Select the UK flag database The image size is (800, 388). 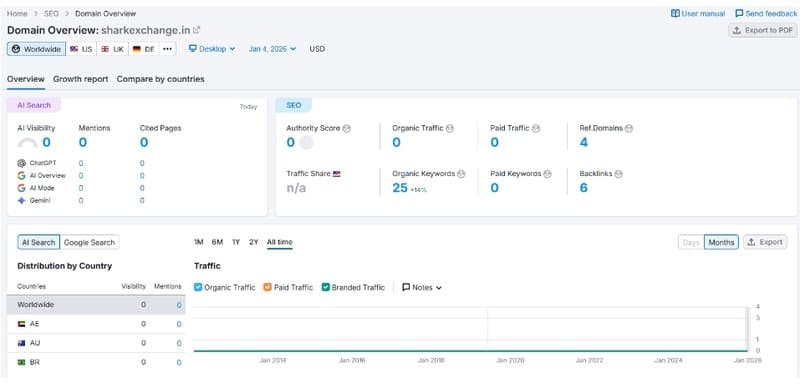click(112, 49)
